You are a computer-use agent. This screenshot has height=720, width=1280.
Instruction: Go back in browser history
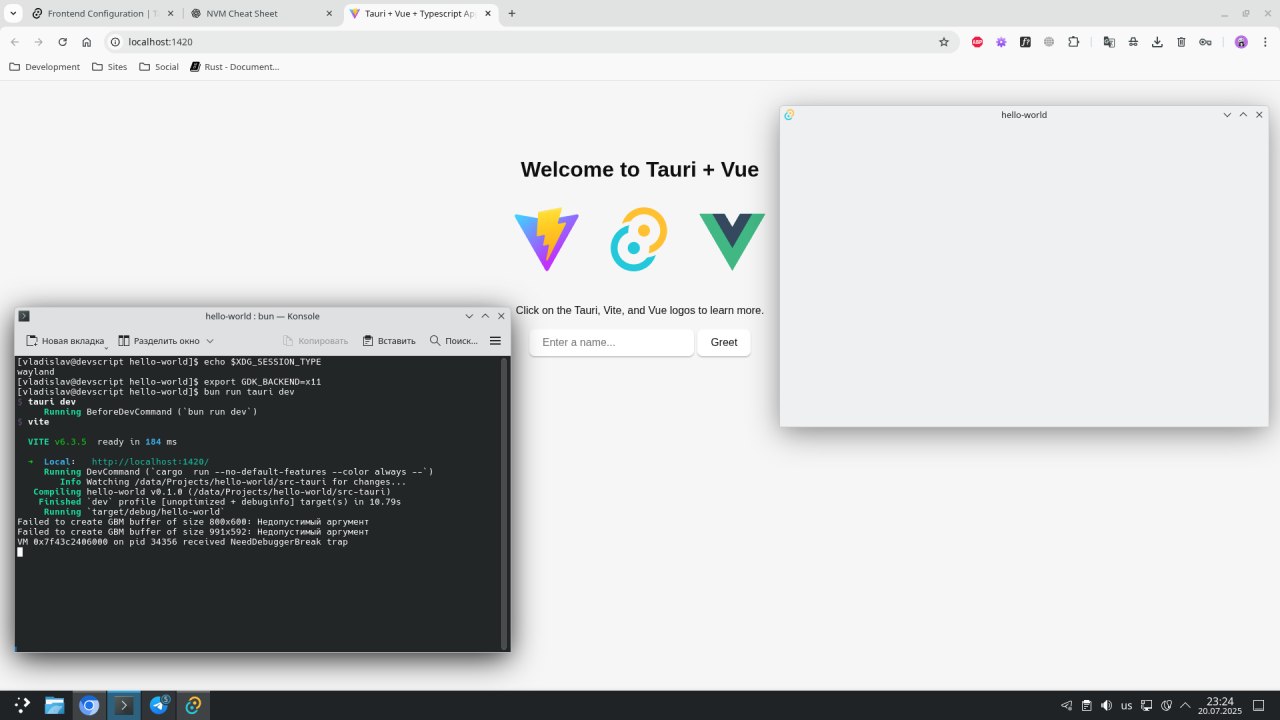(15, 42)
